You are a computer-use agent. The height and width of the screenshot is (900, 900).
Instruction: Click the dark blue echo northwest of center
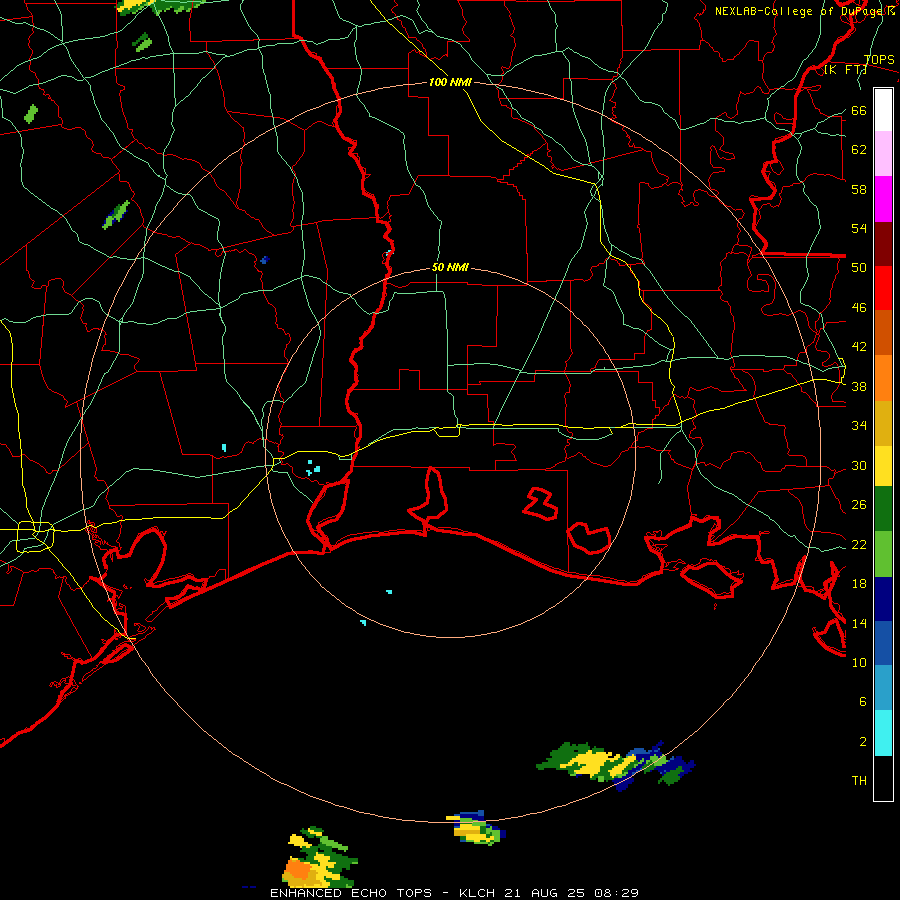pyautogui.click(x=264, y=260)
